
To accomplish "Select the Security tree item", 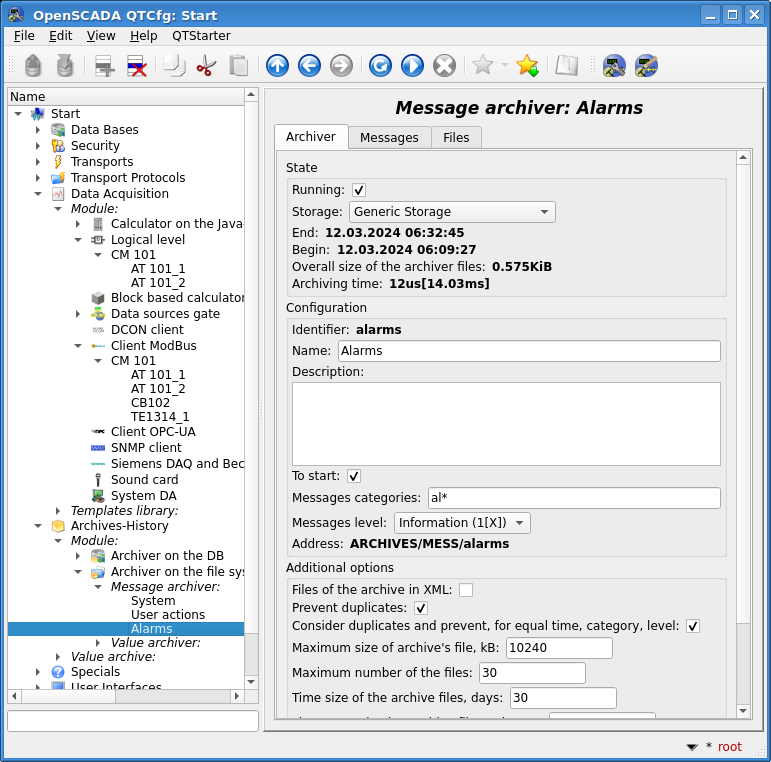I will pyautogui.click(x=95, y=146).
